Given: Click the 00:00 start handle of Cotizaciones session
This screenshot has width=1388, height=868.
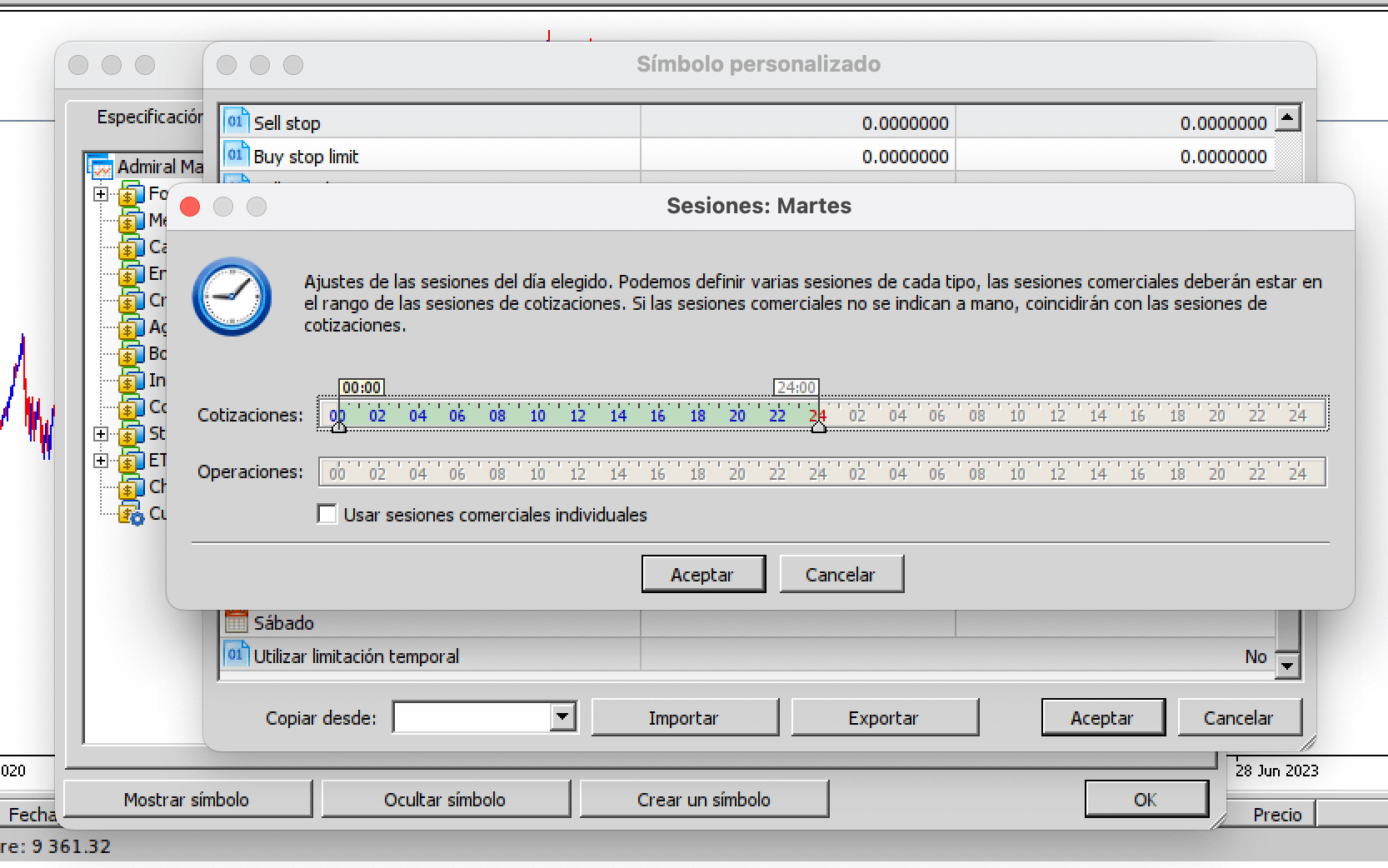Looking at the screenshot, I should point(338,427).
